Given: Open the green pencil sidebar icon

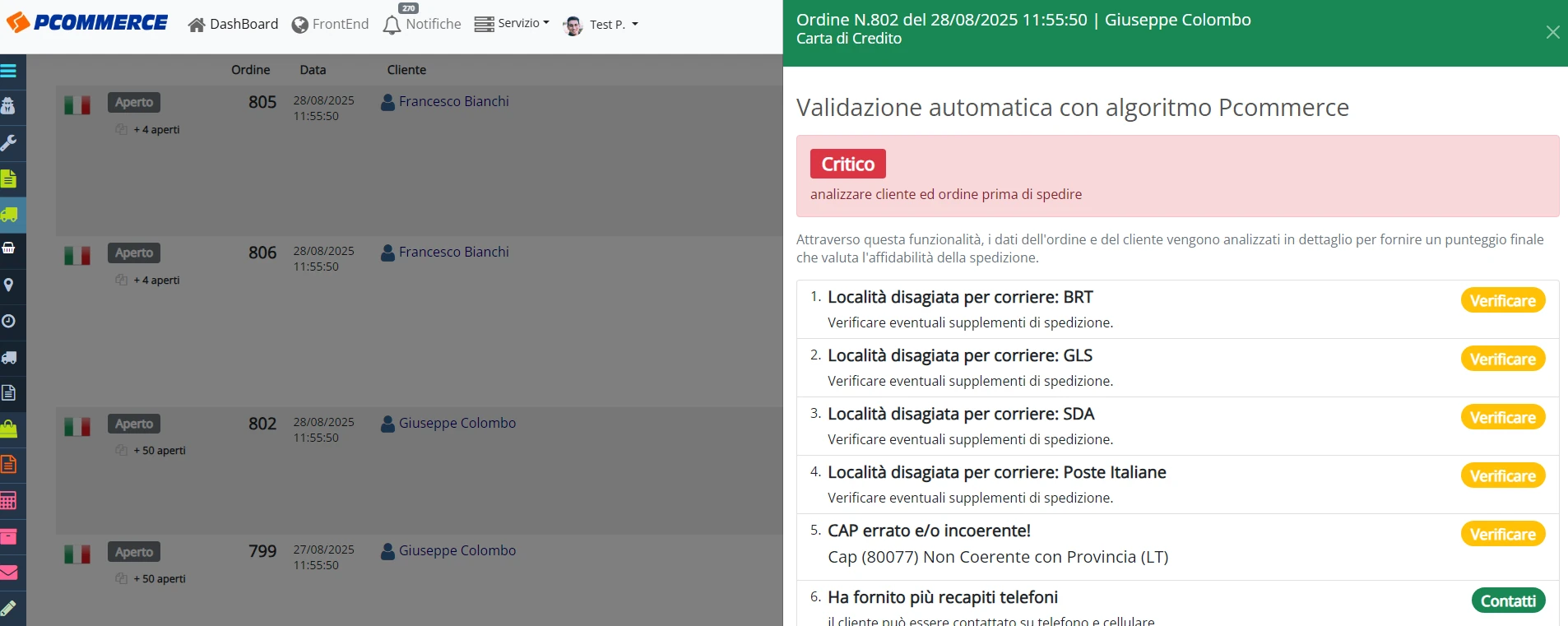Looking at the screenshot, I should click(x=8, y=608).
